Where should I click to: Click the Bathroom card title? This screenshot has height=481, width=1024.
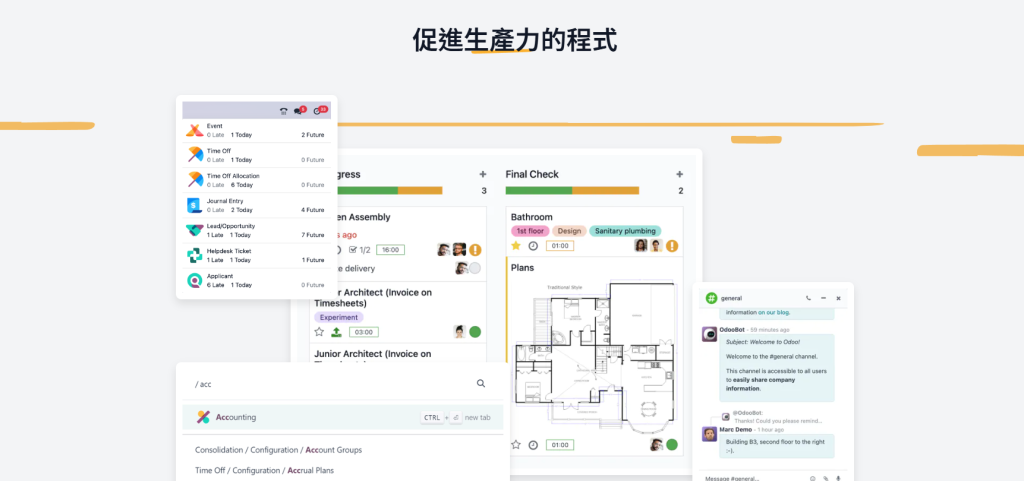coord(532,217)
